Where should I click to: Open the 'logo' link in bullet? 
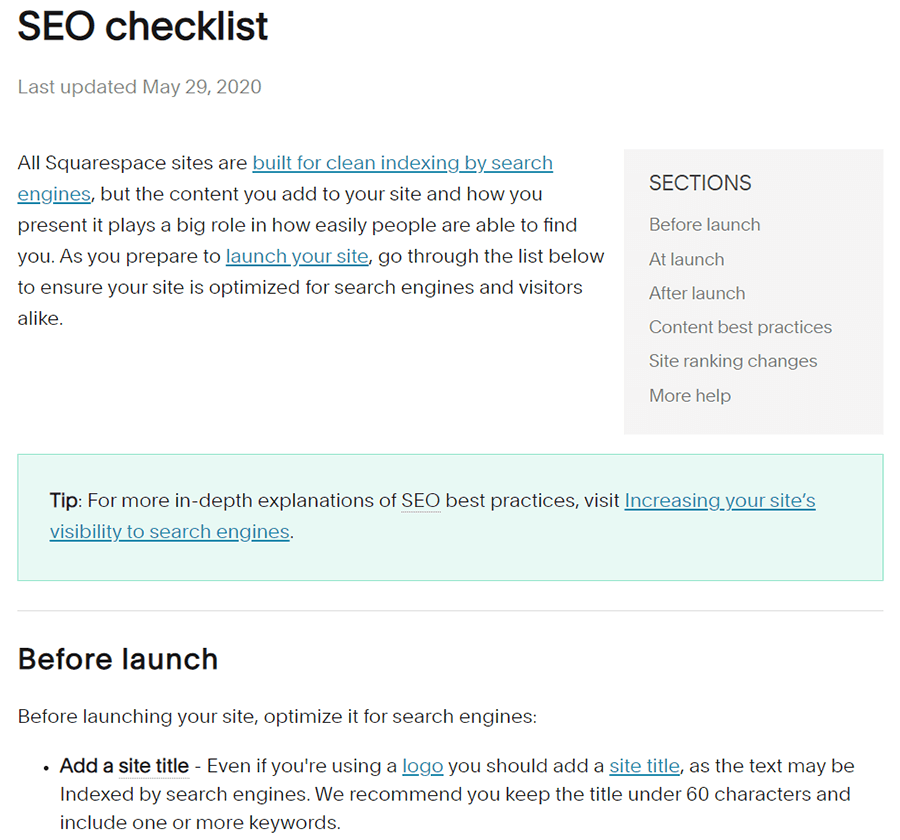tap(422, 767)
